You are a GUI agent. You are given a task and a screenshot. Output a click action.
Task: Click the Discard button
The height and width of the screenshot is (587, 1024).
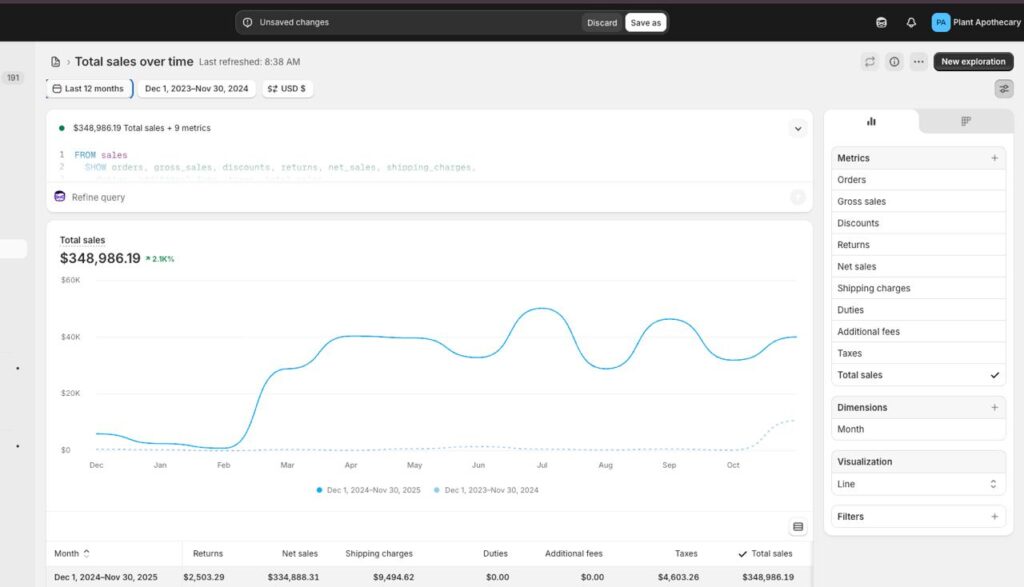point(602,23)
